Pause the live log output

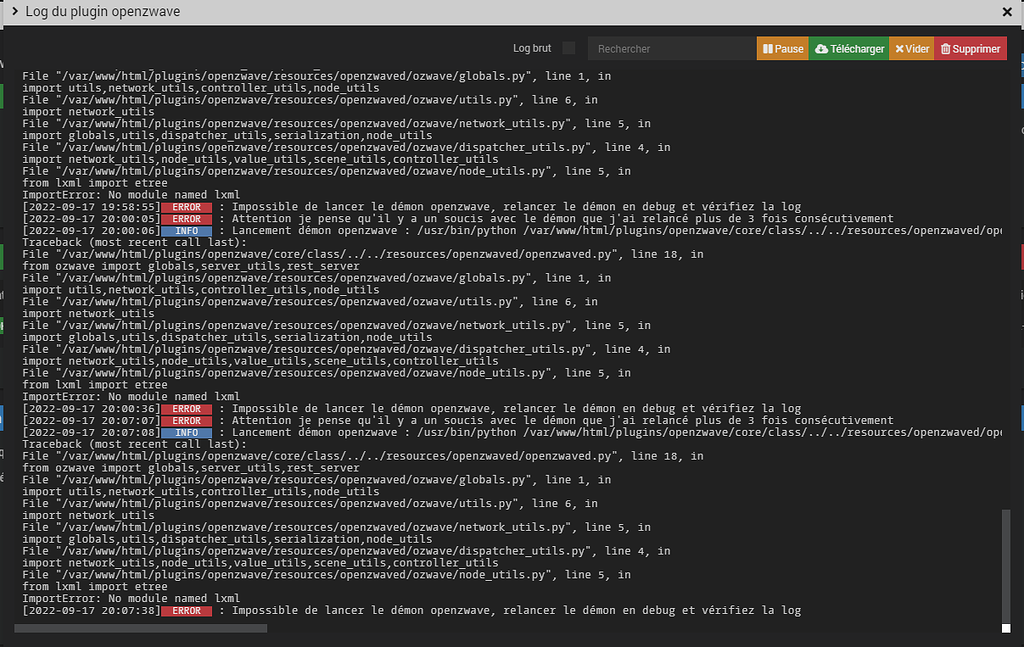[x=782, y=47]
